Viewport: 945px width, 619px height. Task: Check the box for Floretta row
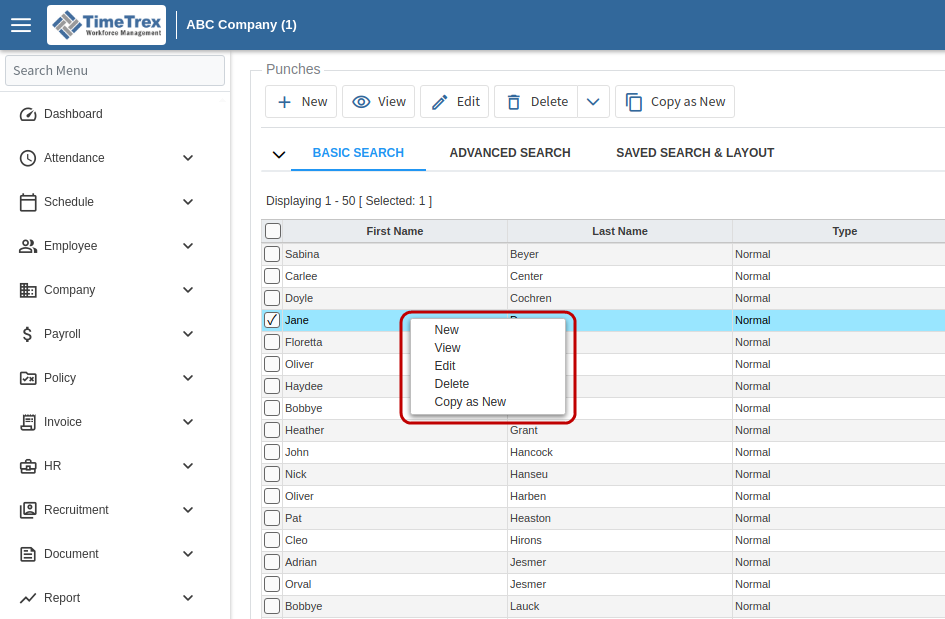[x=272, y=342]
